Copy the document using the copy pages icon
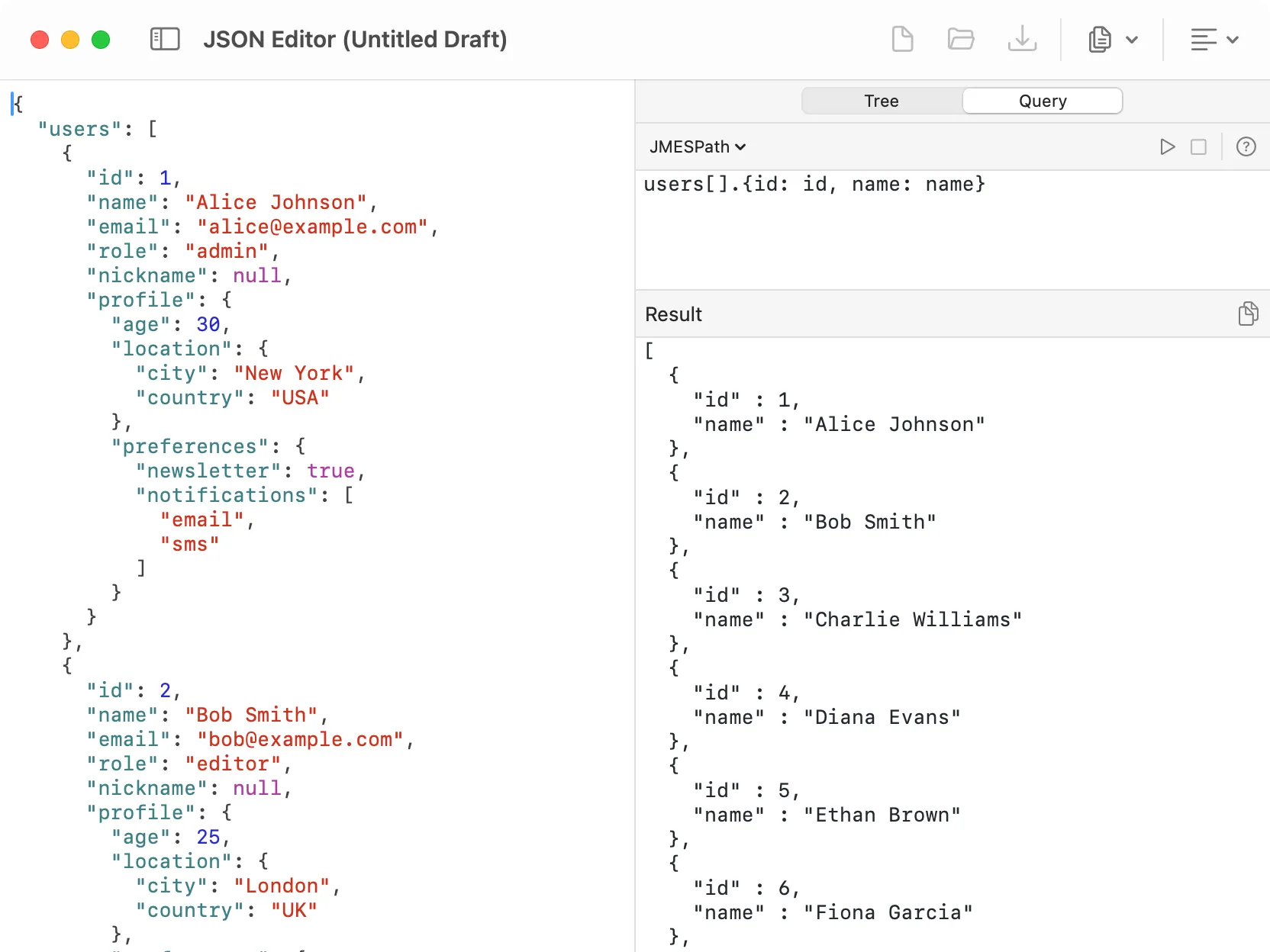The height and width of the screenshot is (952, 1270). coord(1099,39)
